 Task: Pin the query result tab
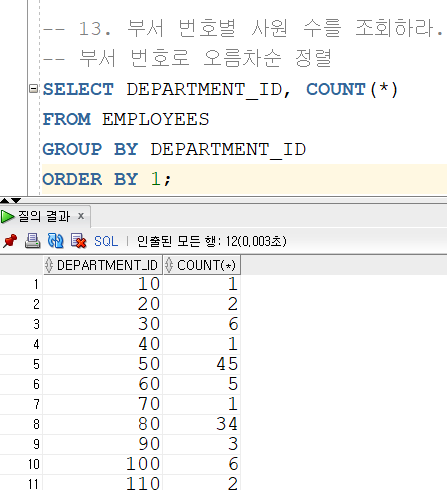[10, 241]
